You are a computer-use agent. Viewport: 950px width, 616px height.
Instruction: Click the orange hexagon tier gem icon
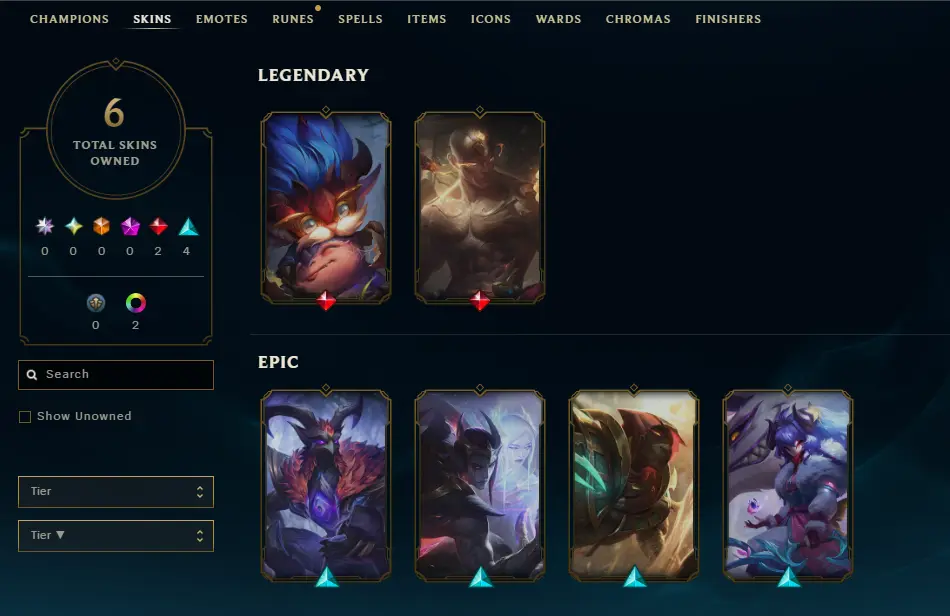click(x=101, y=227)
